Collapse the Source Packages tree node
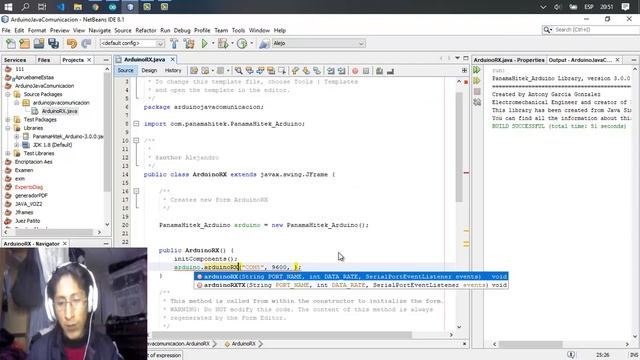Screen dimensions: 640x360 coord(8,94)
